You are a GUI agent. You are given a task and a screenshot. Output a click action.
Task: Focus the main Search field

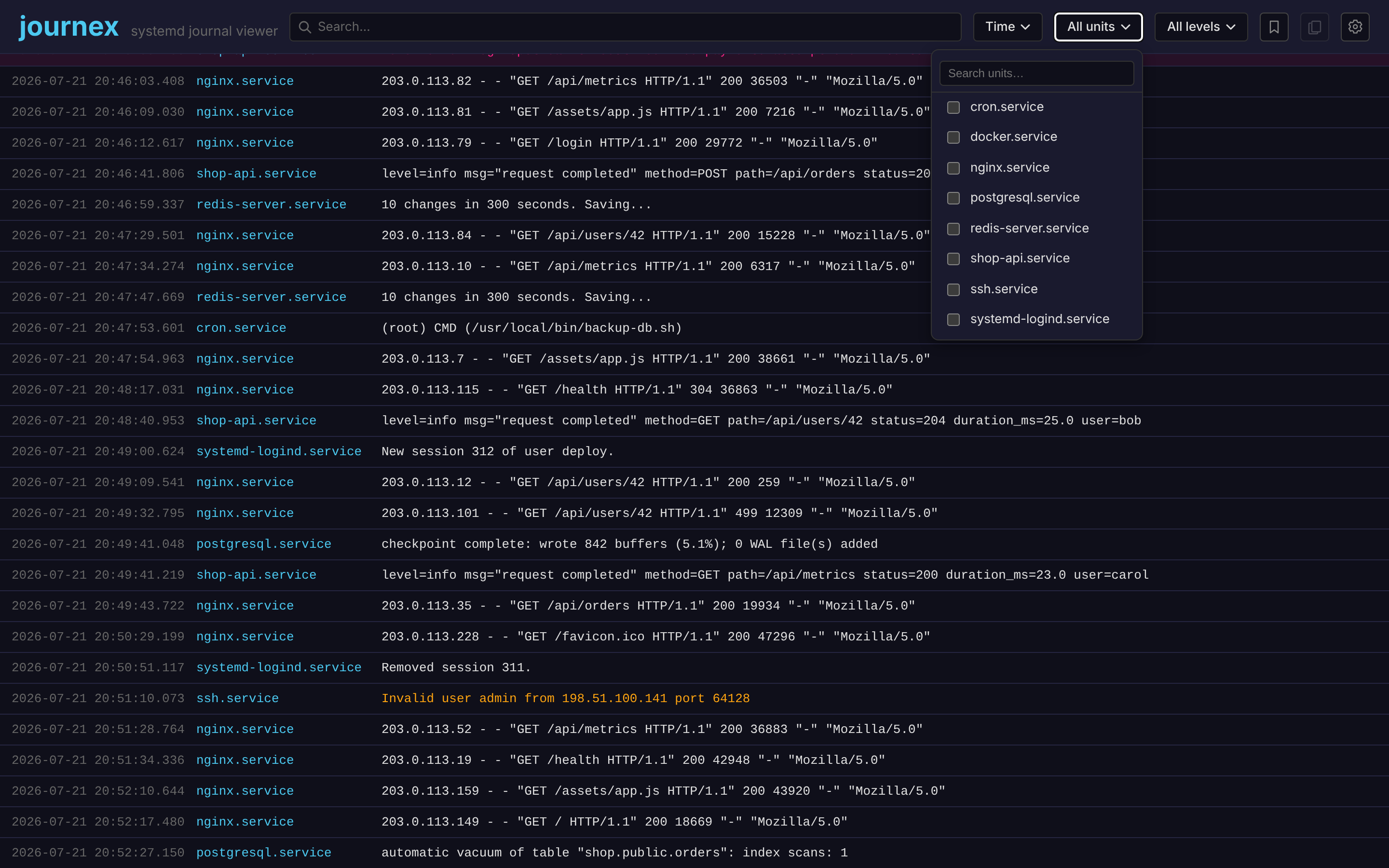(625, 27)
